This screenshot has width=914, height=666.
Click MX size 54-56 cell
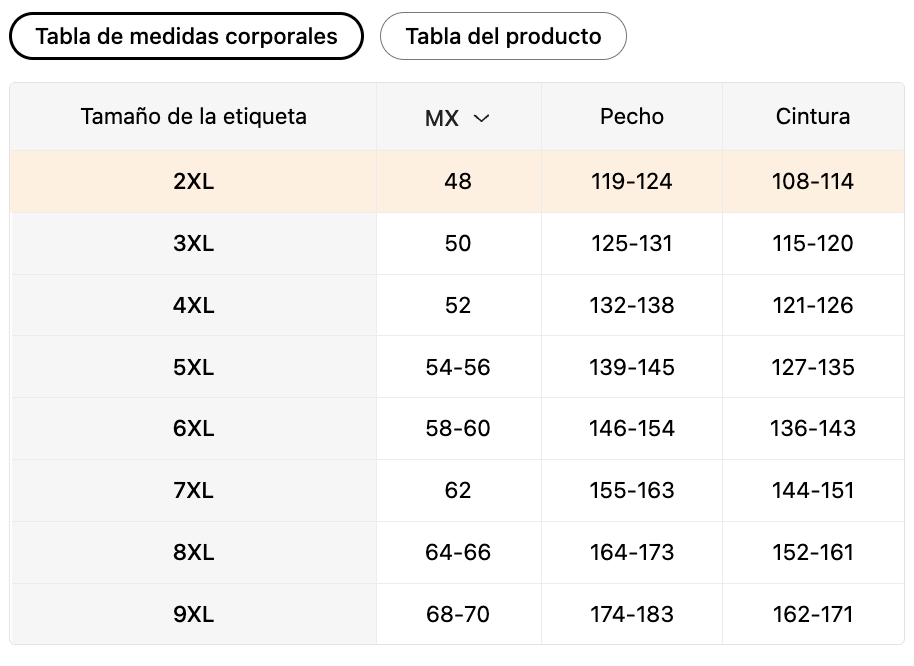(x=458, y=368)
